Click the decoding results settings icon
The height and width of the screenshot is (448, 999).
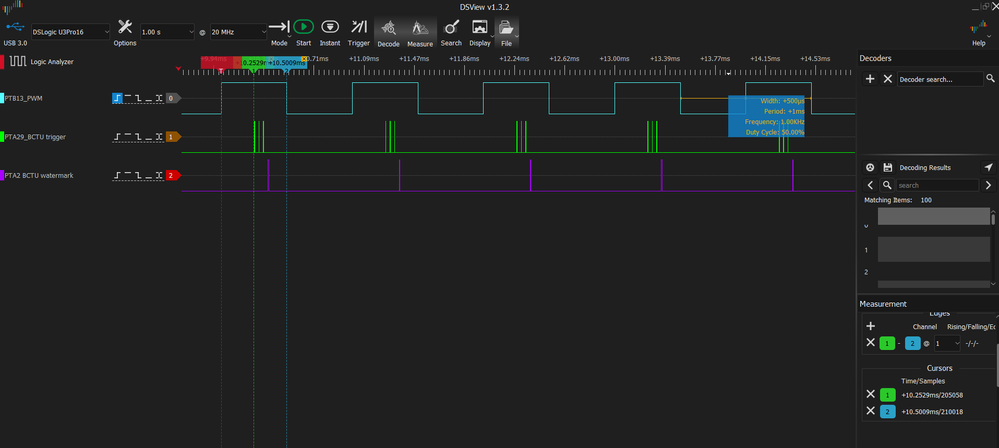pos(870,168)
